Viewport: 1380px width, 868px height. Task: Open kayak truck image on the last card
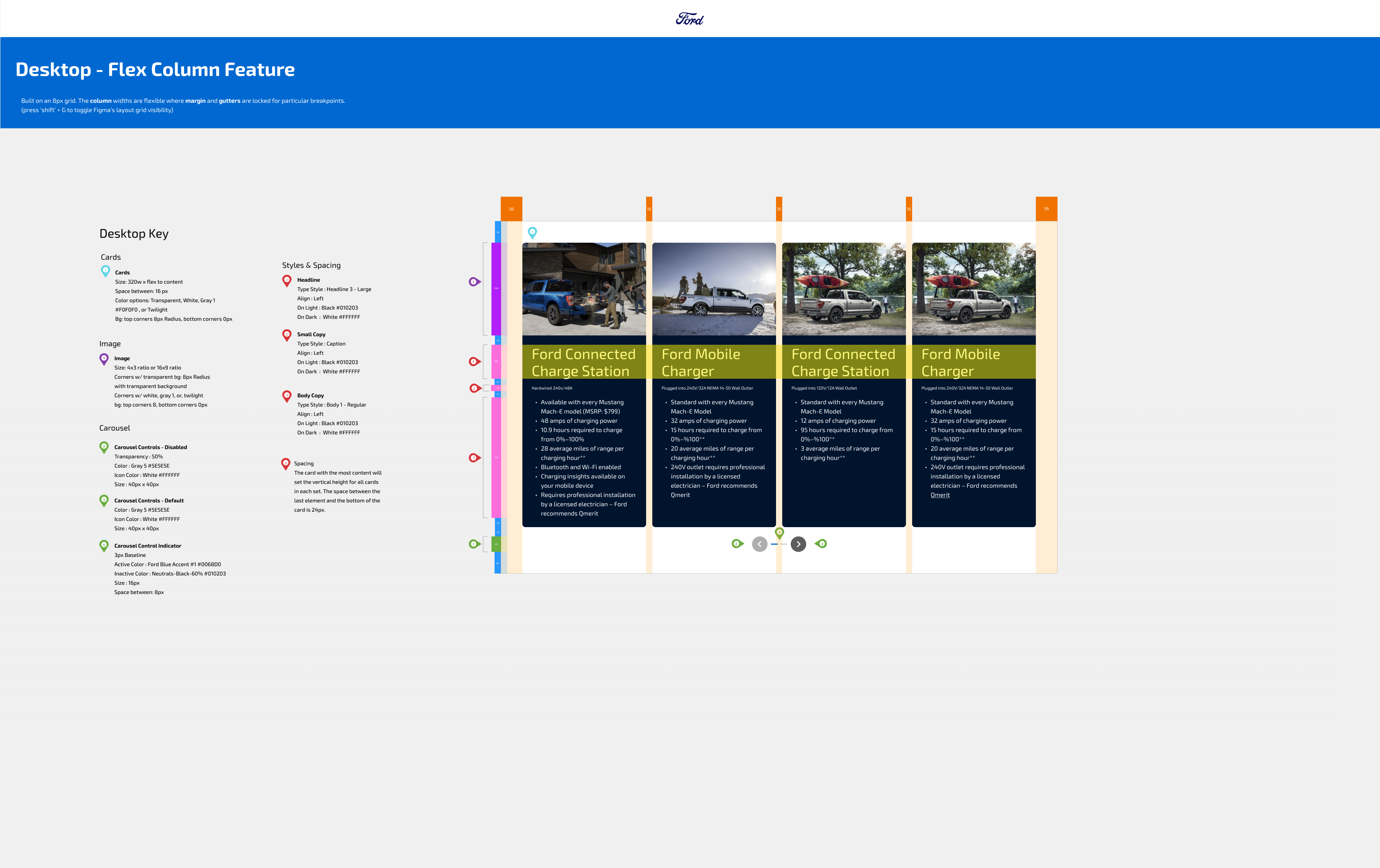pyautogui.click(x=974, y=289)
